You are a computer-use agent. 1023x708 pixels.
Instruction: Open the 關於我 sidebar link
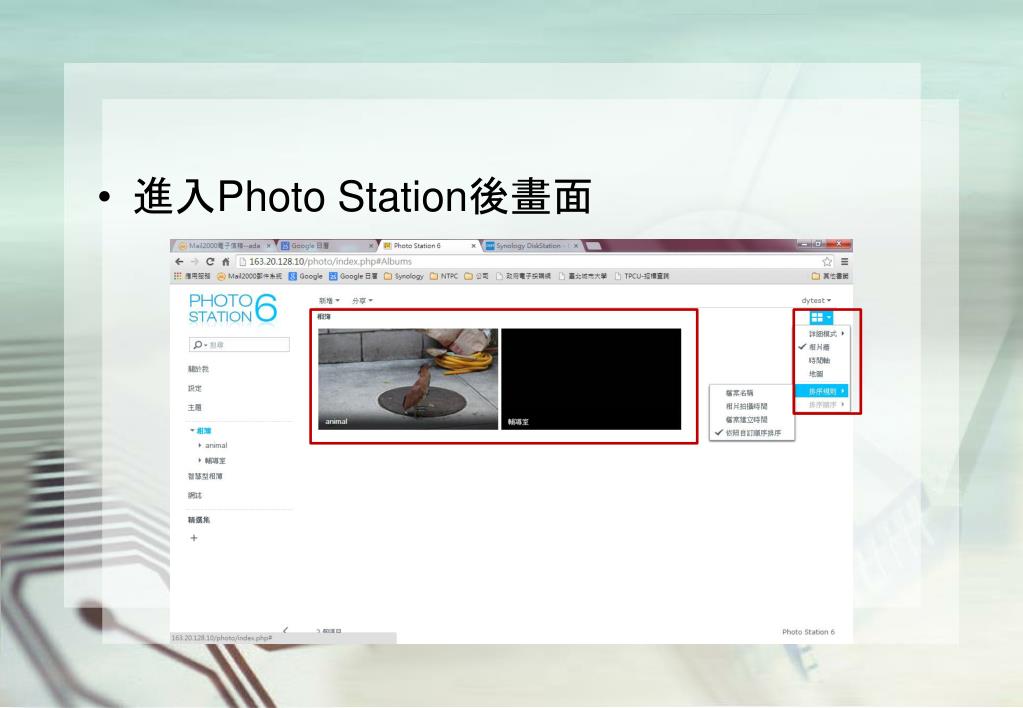(198, 369)
